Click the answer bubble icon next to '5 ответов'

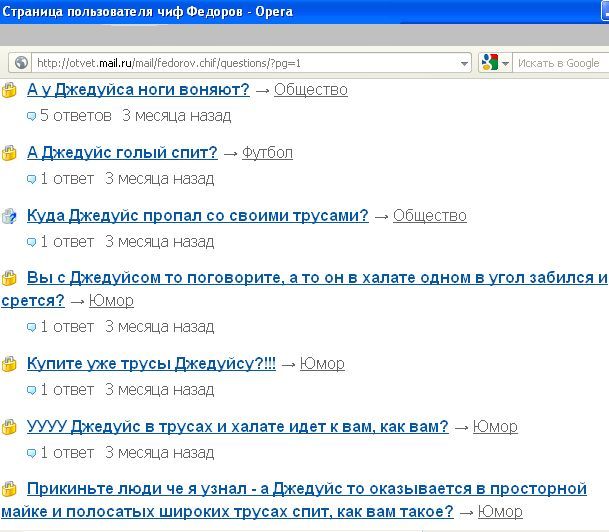(x=32, y=116)
